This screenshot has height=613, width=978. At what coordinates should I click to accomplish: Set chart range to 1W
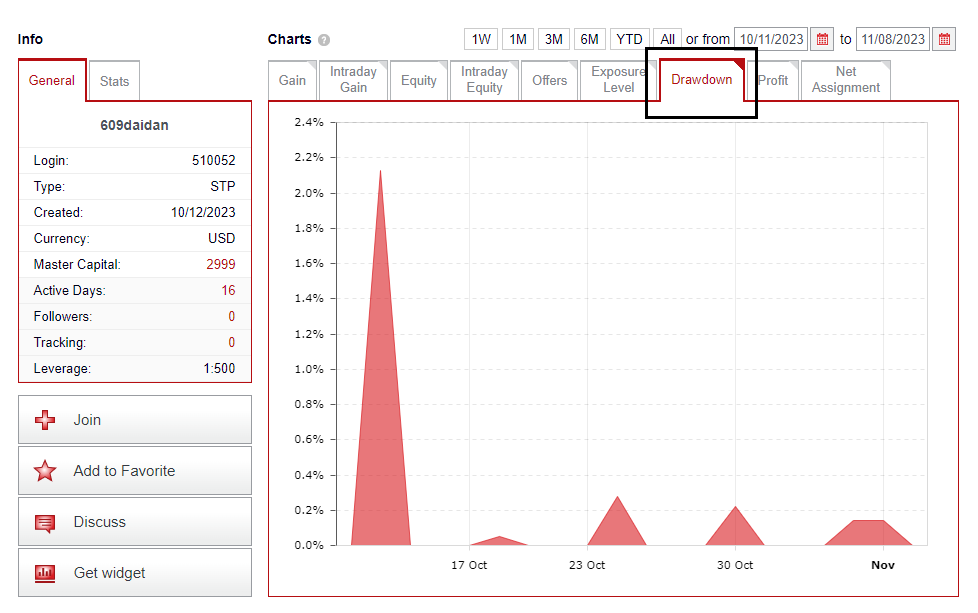coord(481,39)
